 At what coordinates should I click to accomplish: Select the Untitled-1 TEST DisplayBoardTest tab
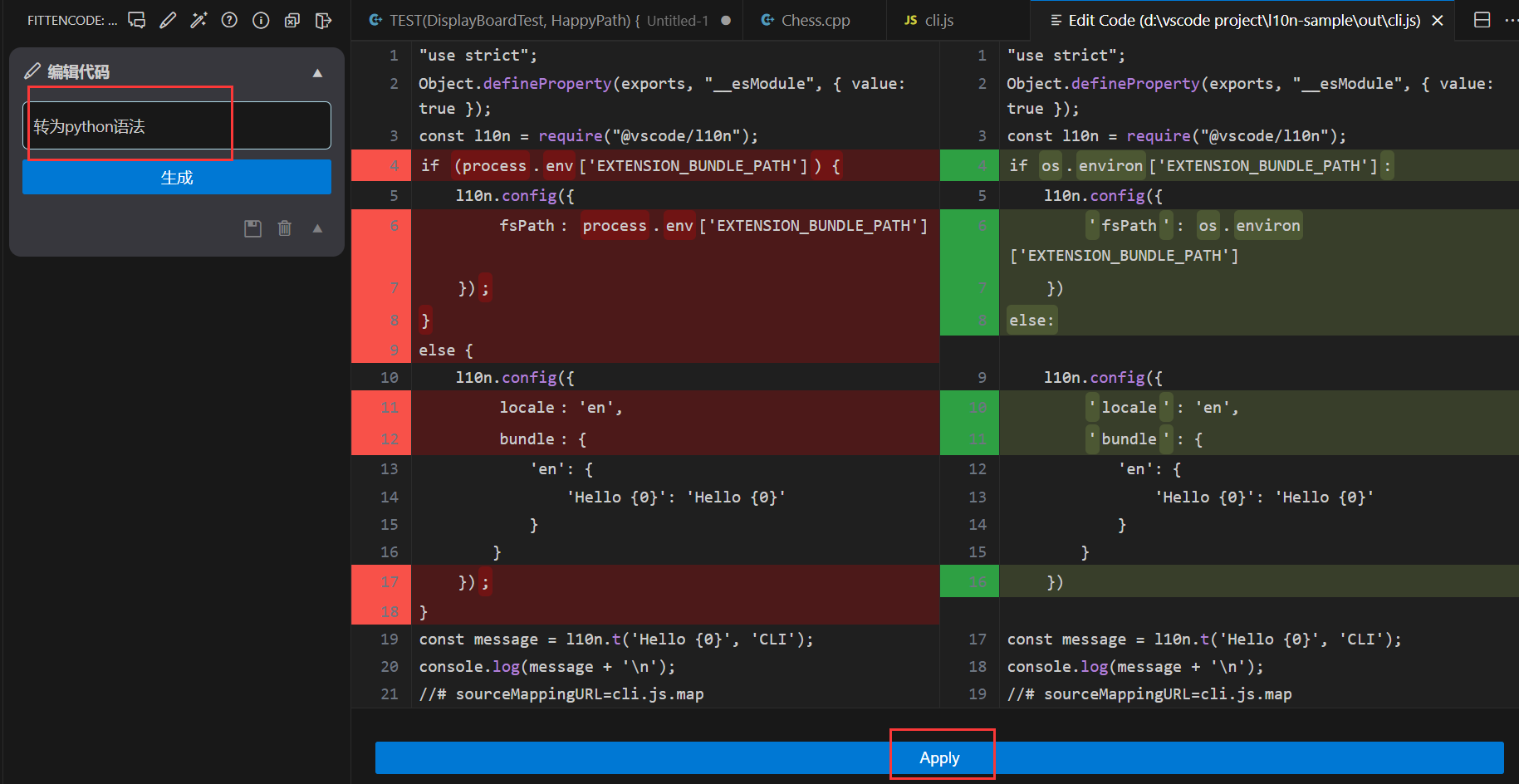point(540,20)
